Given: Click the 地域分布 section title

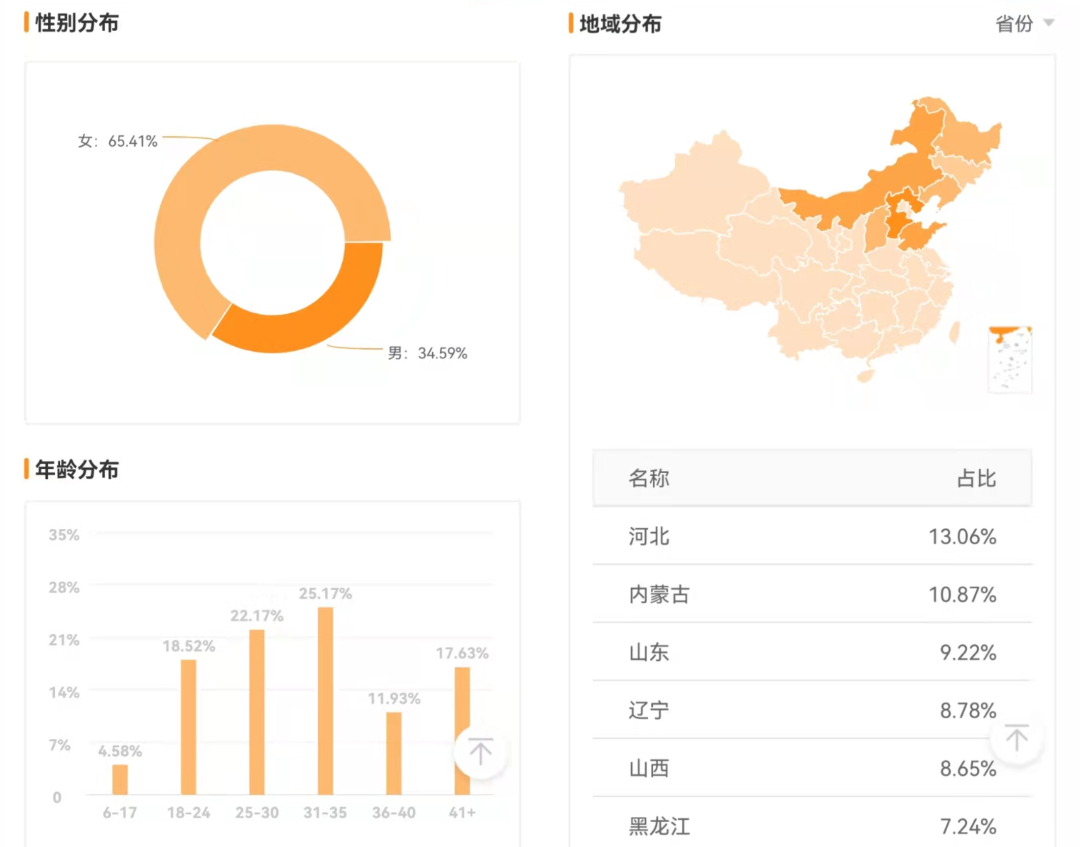Looking at the screenshot, I should pyautogui.click(x=619, y=22).
